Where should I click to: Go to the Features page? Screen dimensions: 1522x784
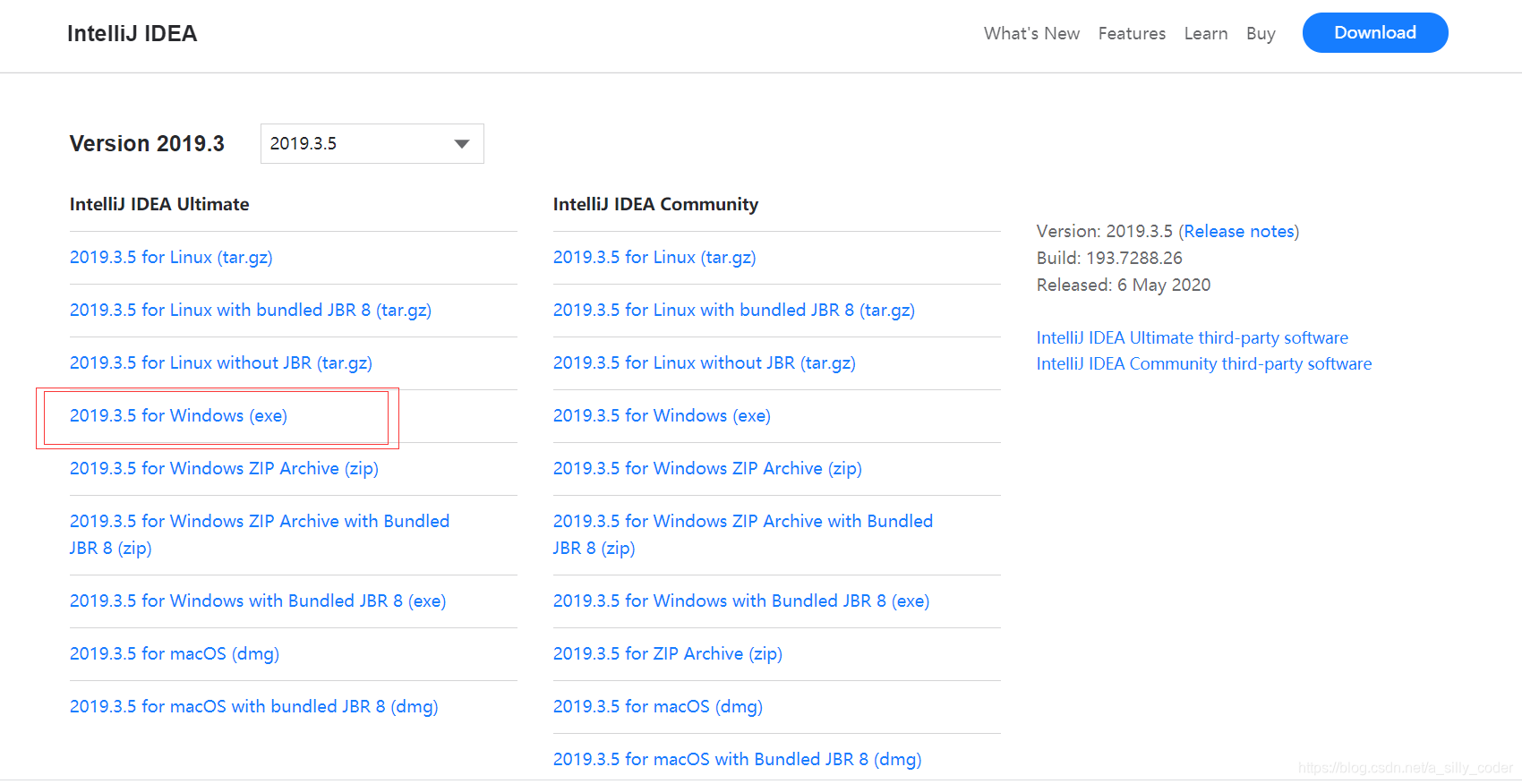(x=1132, y=33)
